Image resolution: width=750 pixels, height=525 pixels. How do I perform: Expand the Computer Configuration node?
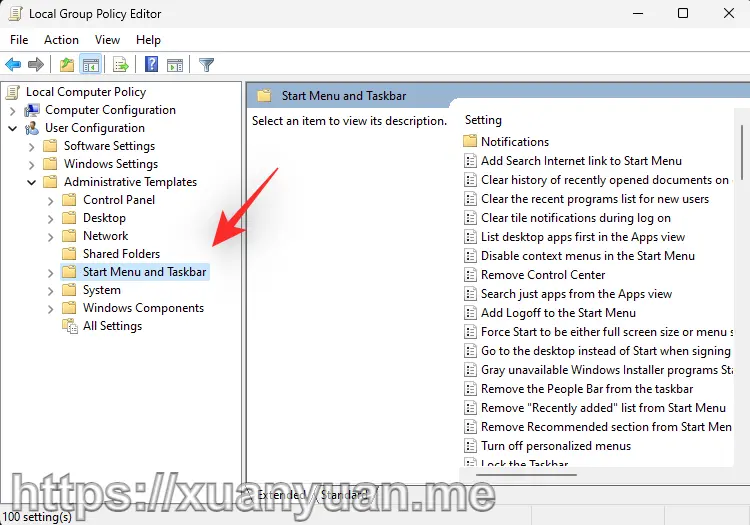tap(13, 111)
